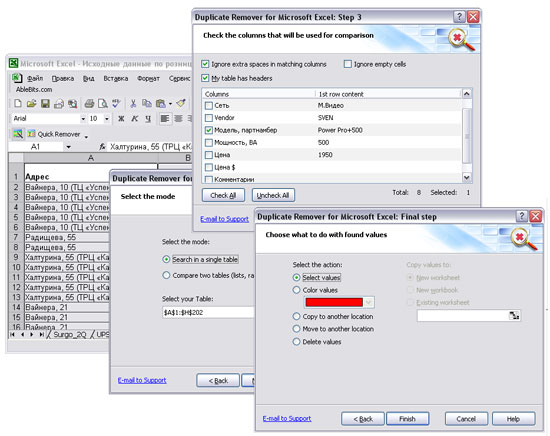Toggle bold (Ж) formatting

(x=121, y=119)
